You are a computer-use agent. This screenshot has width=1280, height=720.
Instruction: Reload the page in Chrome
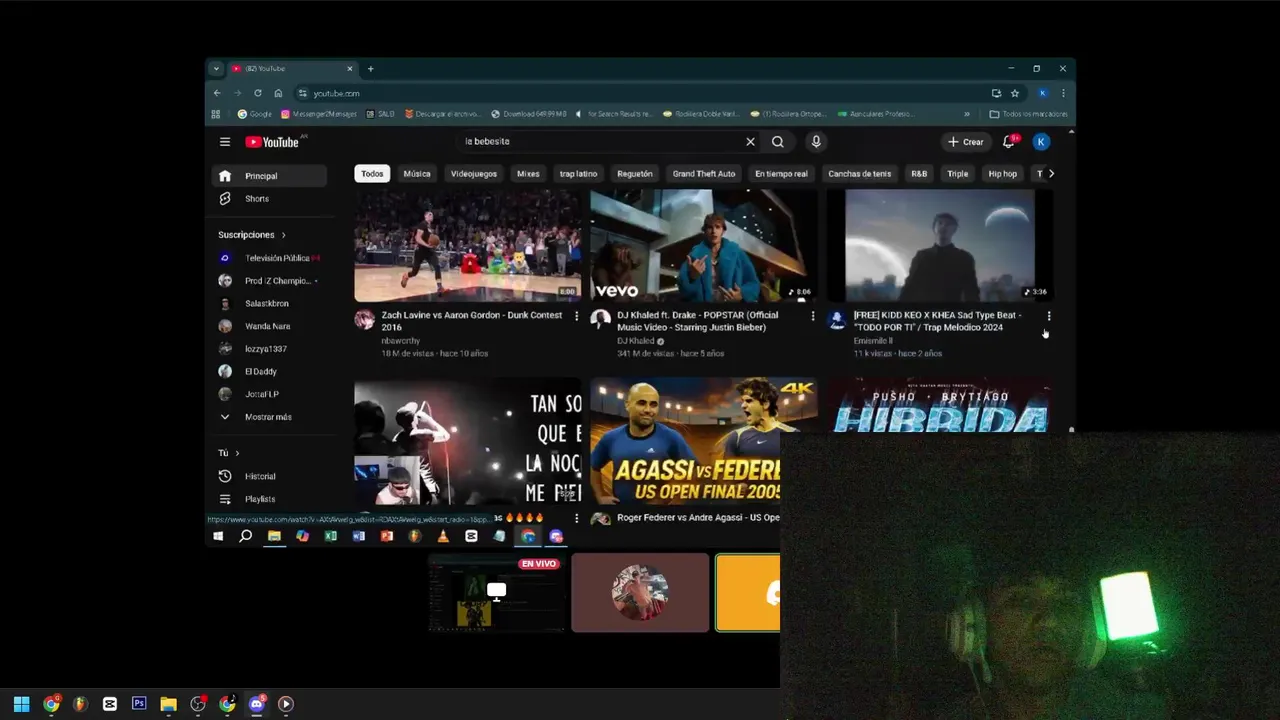(x=258, y=93)
